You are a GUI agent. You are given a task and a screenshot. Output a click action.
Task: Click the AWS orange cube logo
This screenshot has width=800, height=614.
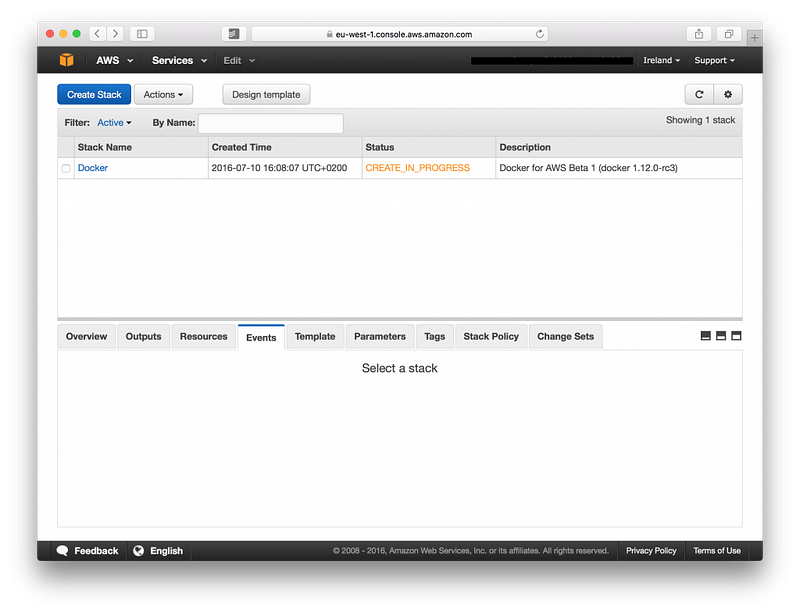66,60
